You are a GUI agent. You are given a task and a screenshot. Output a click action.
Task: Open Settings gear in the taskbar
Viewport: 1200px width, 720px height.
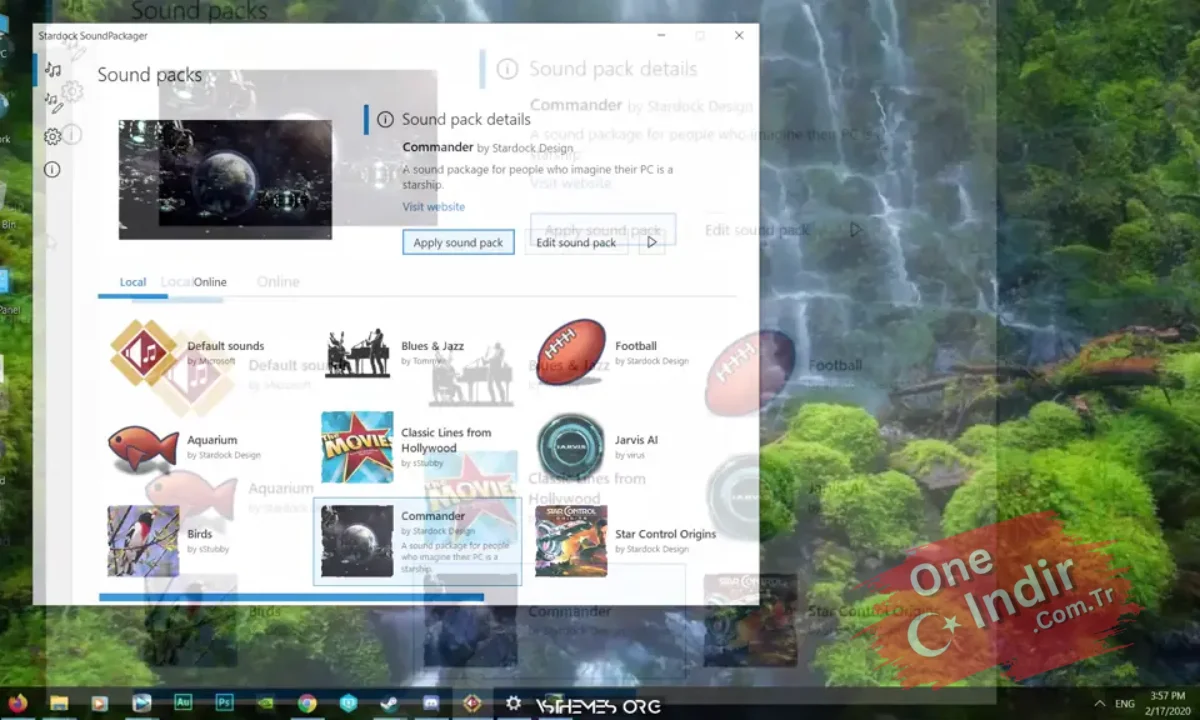513,703
